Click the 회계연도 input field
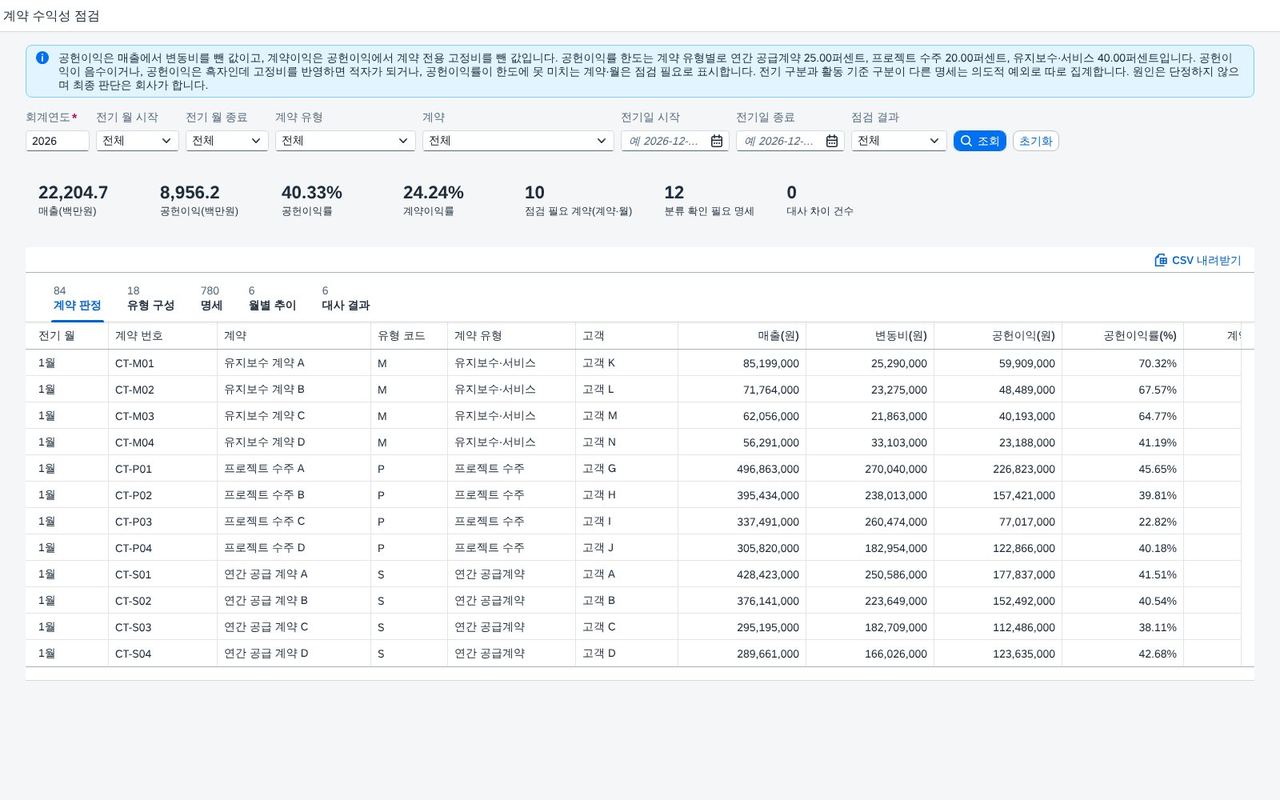Viewport: 1280px width, 800px height. (57, 141)
